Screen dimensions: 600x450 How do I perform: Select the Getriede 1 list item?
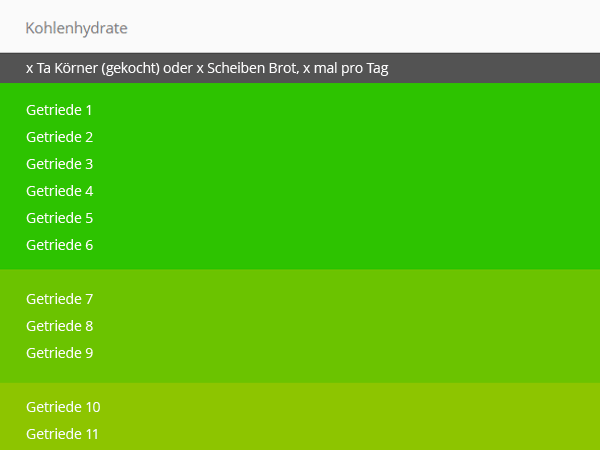pyautogui.click(x=59, y=110)
